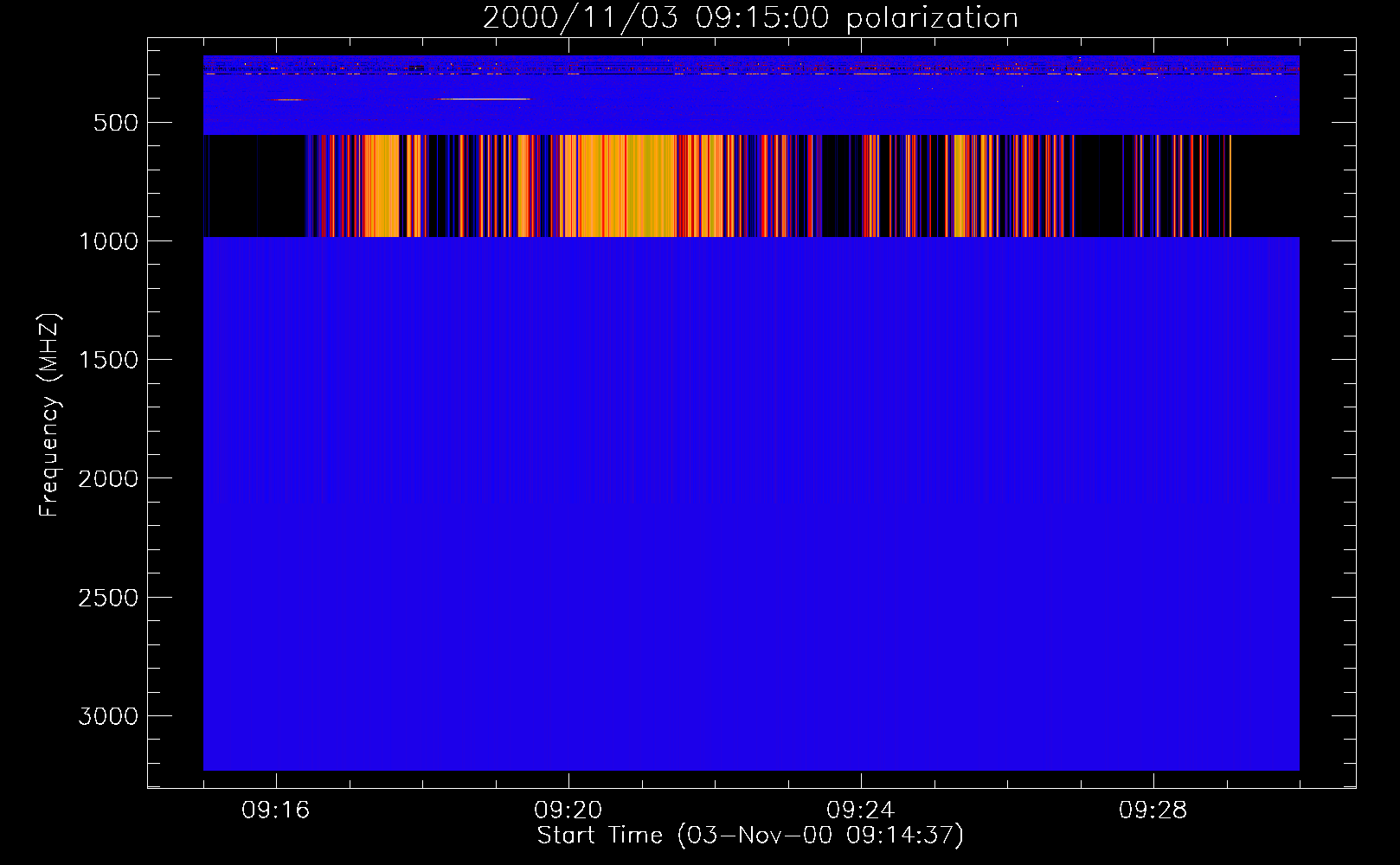Select the 2500 frequency axis label
Viewport: 1400px width, 865px height.
108,598
